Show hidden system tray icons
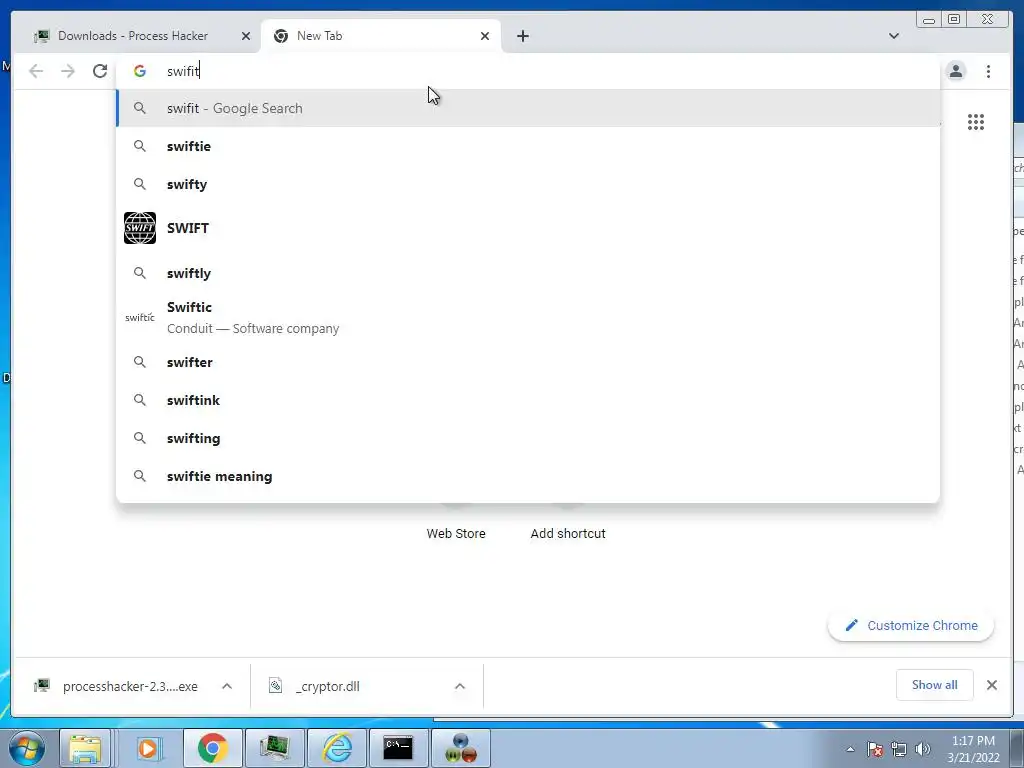This screenshot has width=1024, height=768. pyautogui.click(x=850, y=749)
